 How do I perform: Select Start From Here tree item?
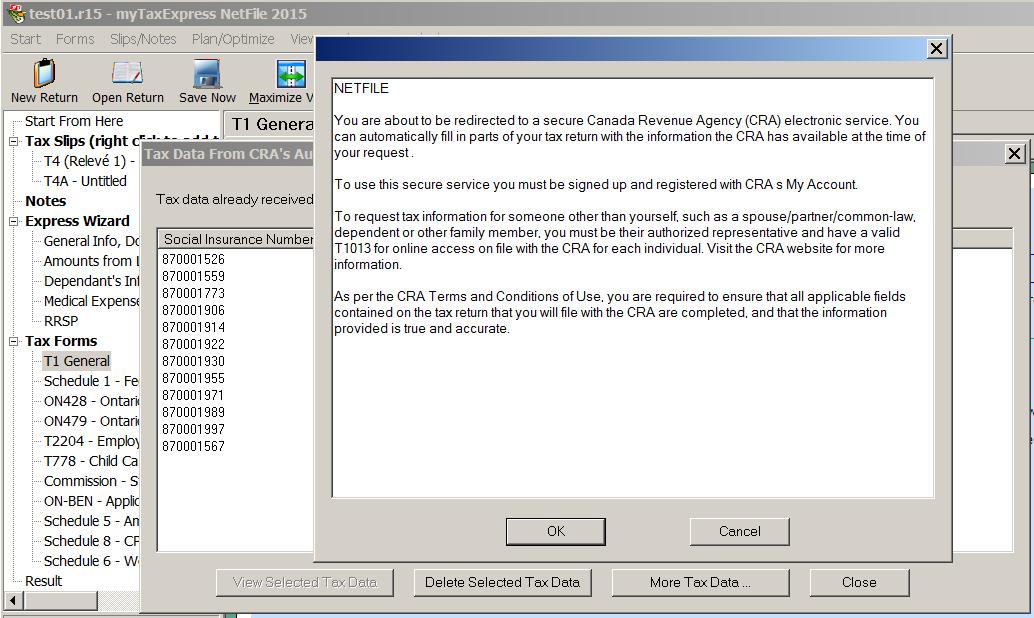click(x=74, y=121)
